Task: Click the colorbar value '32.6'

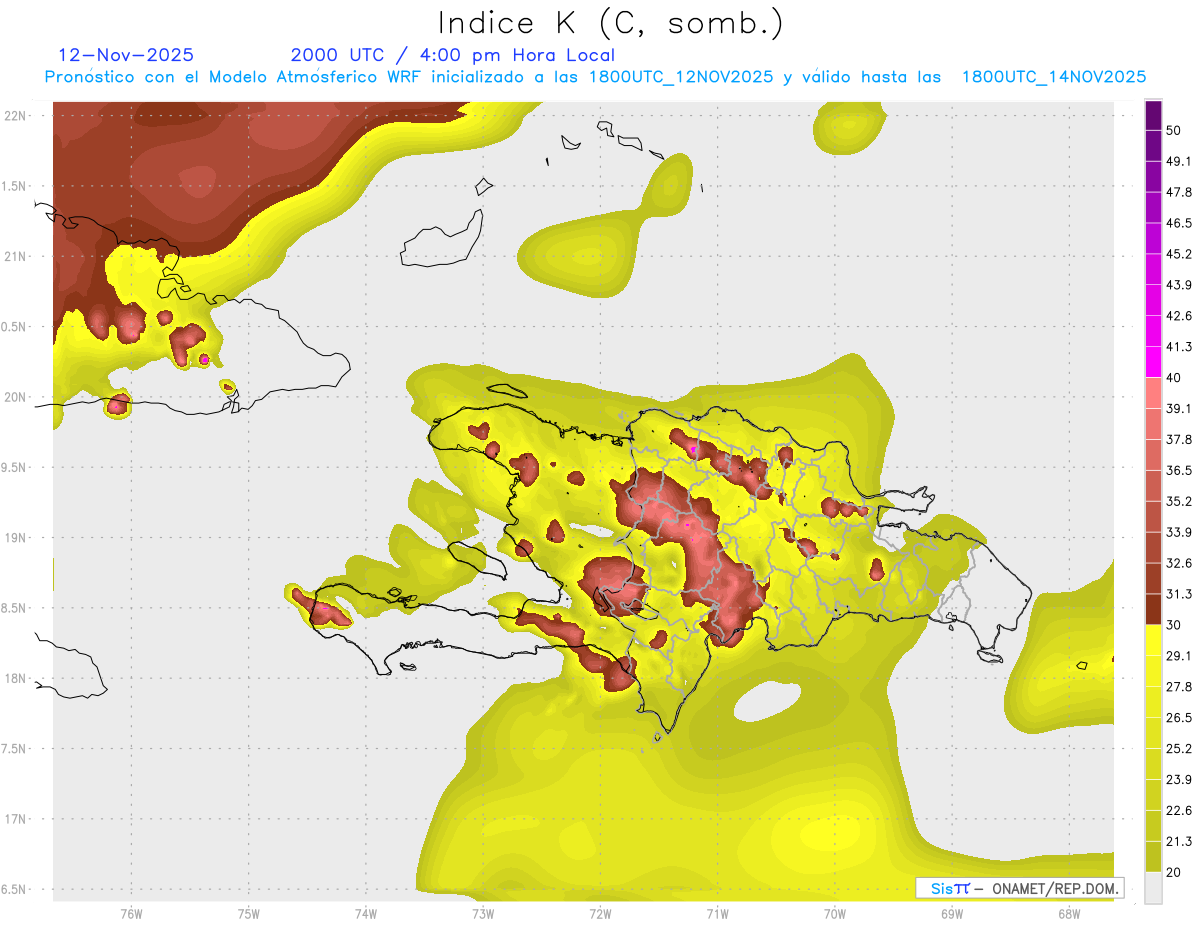Action: (x=1178, y=563)
